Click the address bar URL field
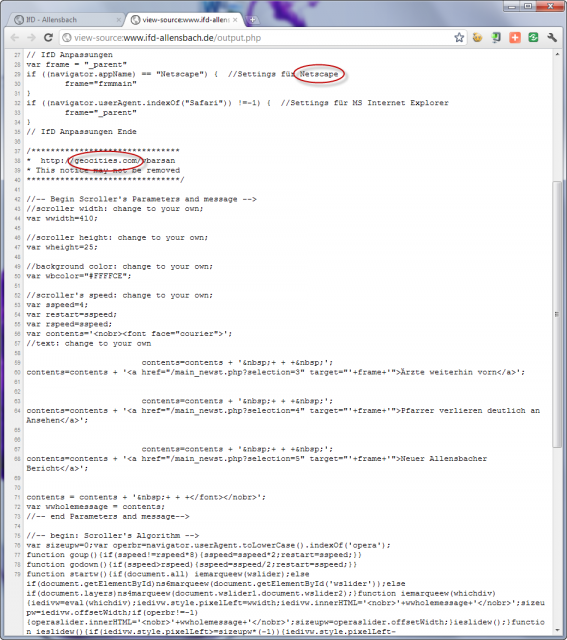The height and width of the screenshot is (640, 567). [261, 38]
